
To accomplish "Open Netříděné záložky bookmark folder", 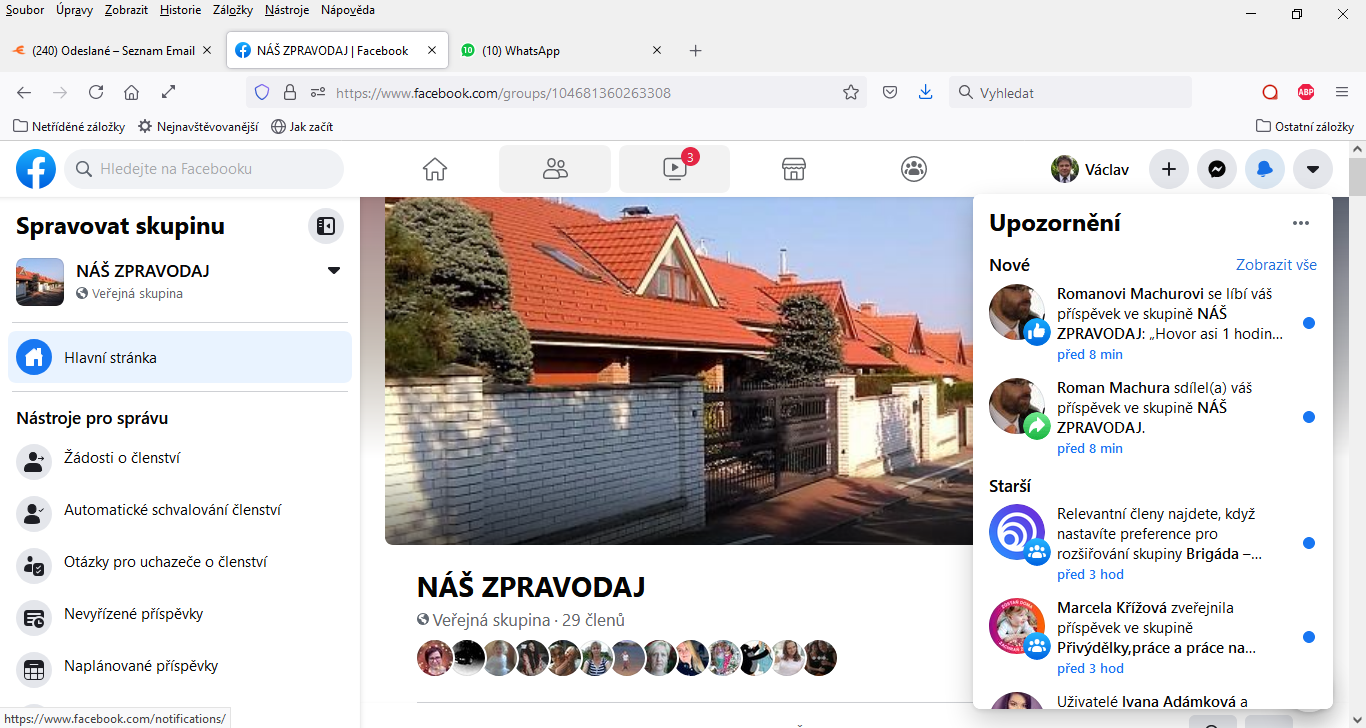I will [x=69, y=127].
